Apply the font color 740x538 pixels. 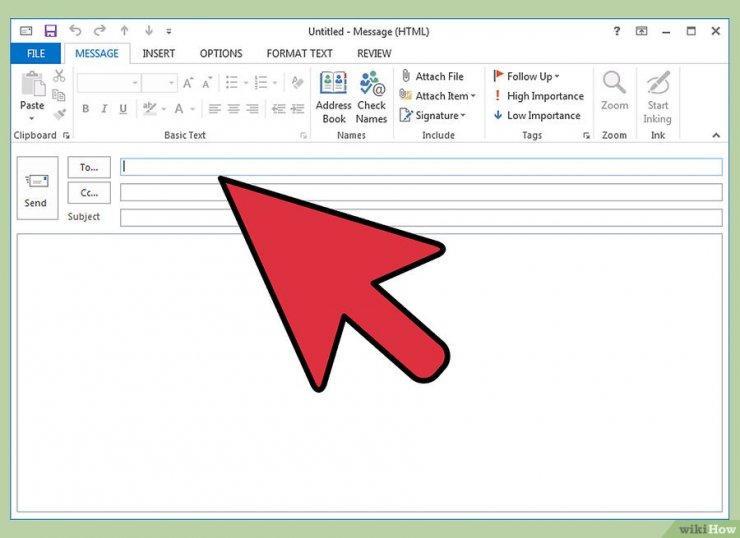[179, 109]
